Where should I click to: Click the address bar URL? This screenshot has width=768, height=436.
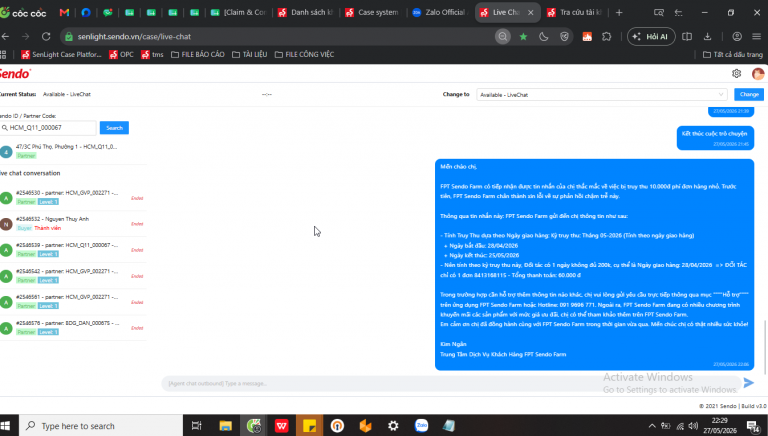(134, 37)
